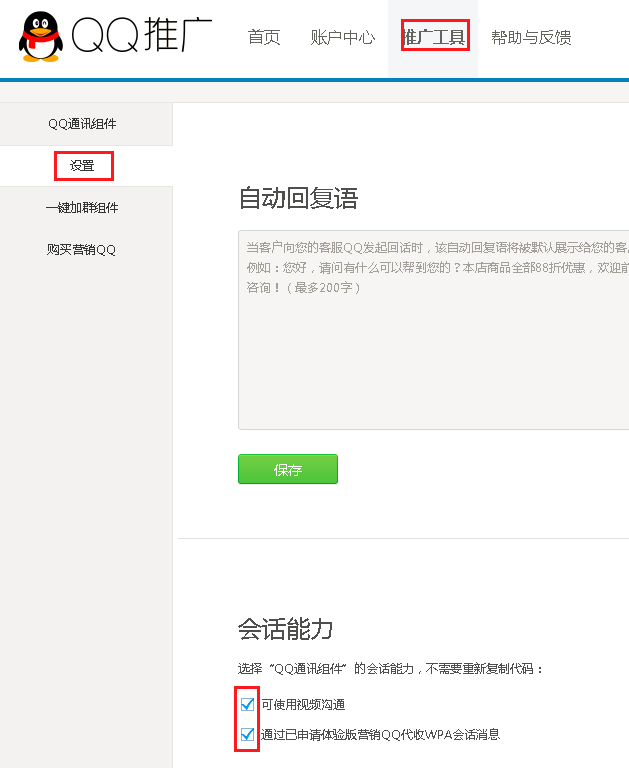Toggle 可使用视频沟通 checkbox
Image resolution: width=629 pixels, height=768 pixels.
click(247, 704)
